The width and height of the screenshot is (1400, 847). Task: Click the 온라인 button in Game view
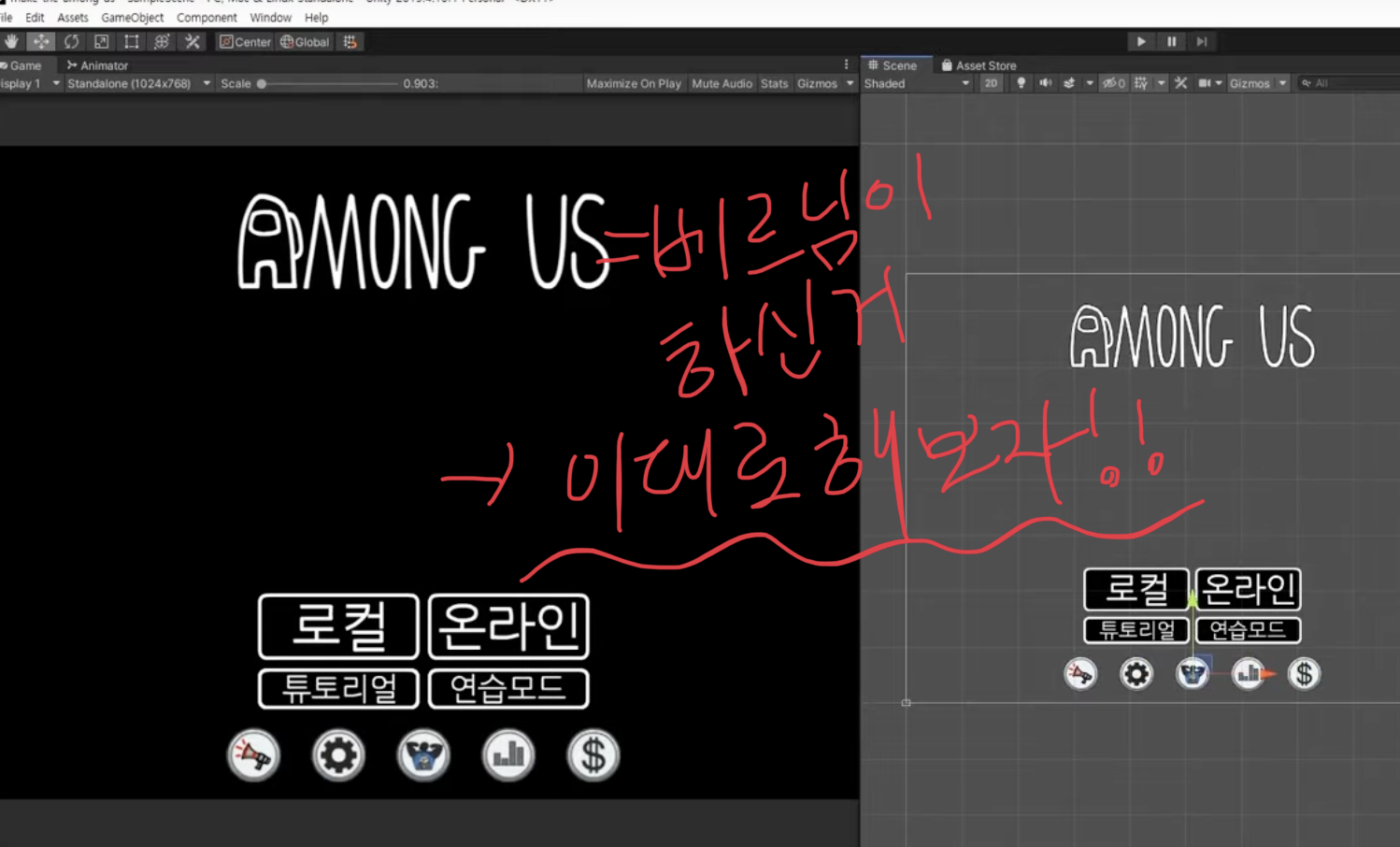508,625
